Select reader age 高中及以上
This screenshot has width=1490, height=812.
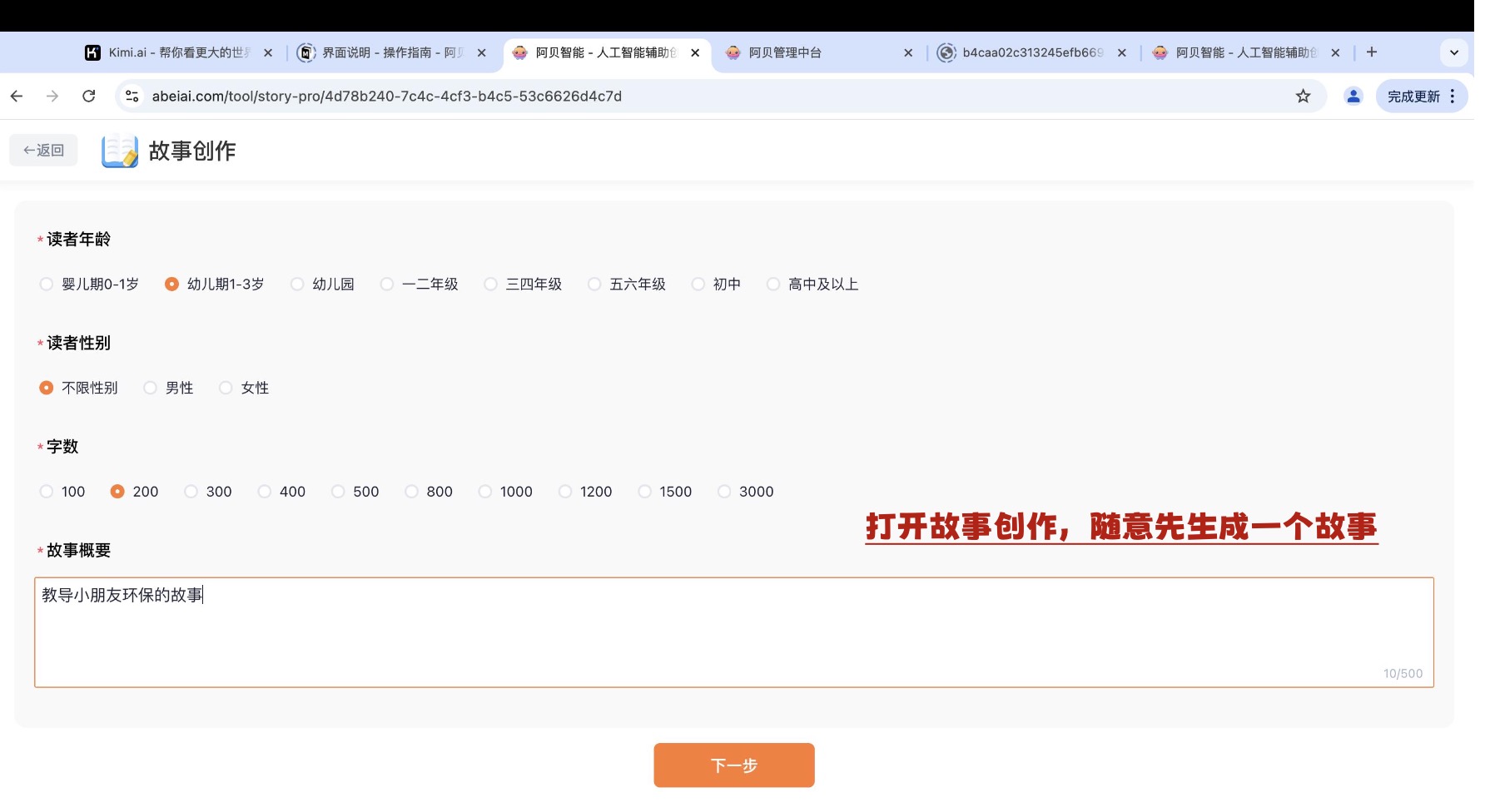(812, 285)
